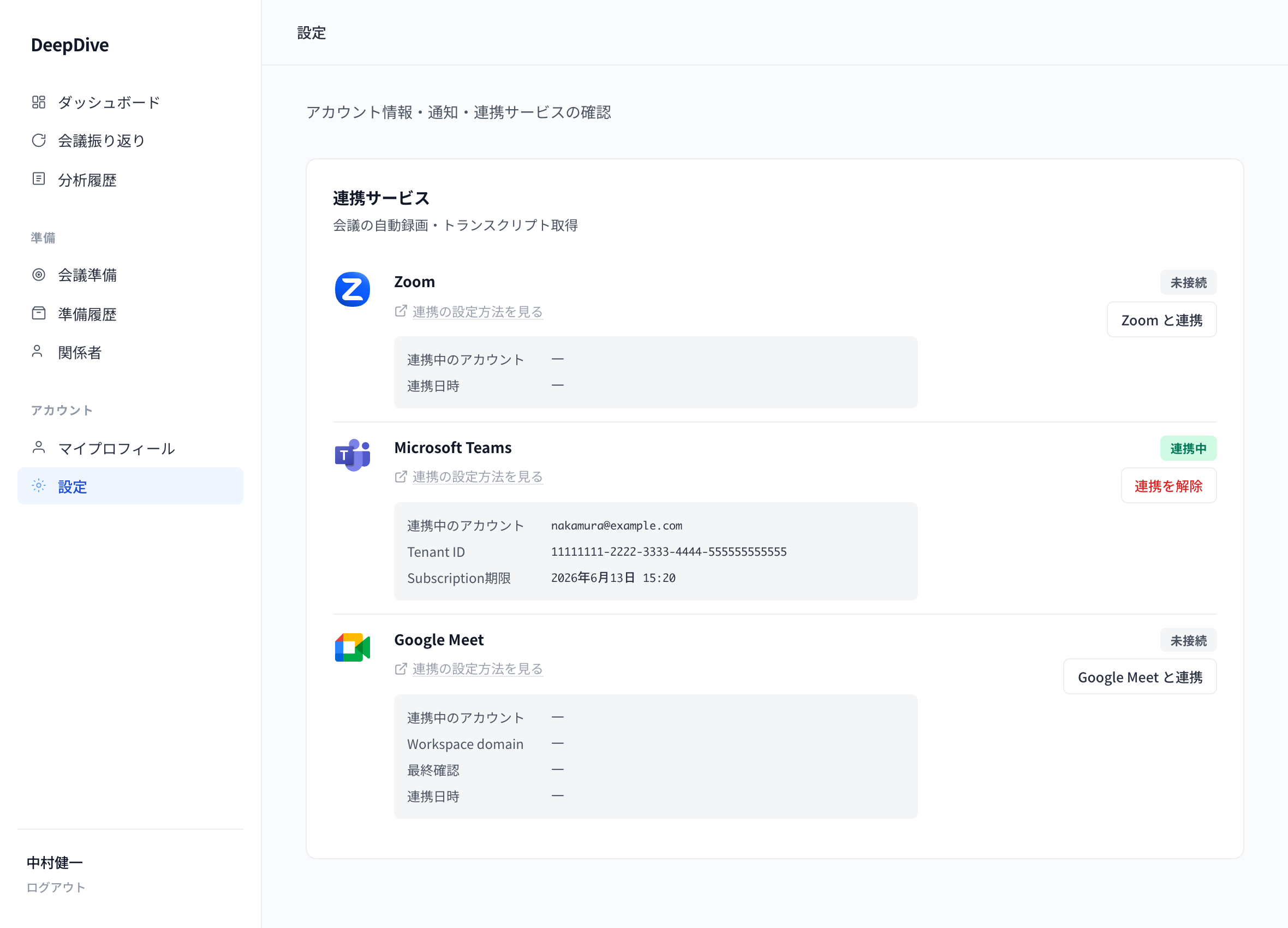Click the Microsoft Teams logo
Viewport: 1288px width, 928px height.
[352, 454]
